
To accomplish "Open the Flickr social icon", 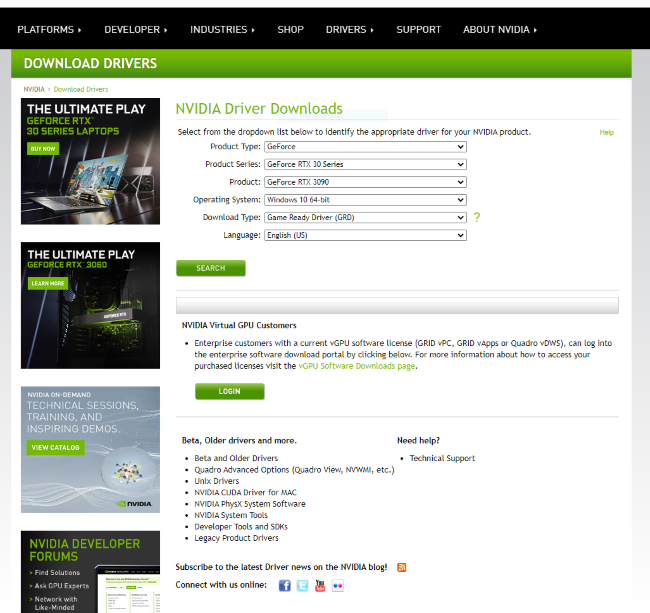I will (338, 586).
